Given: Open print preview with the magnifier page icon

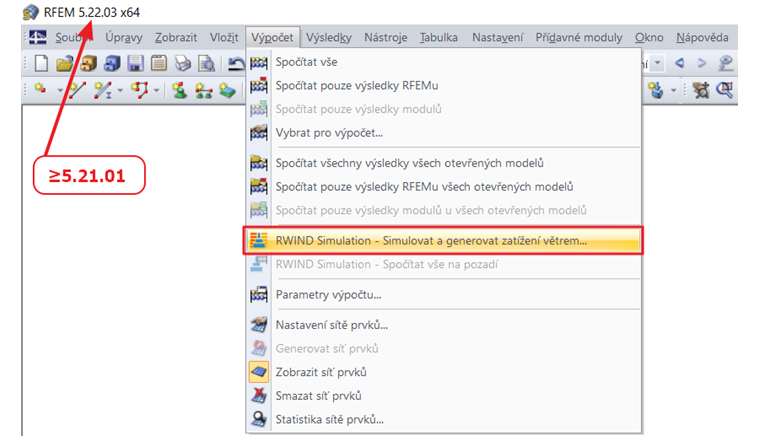Looking at the screenshot, I should [206, 63].
